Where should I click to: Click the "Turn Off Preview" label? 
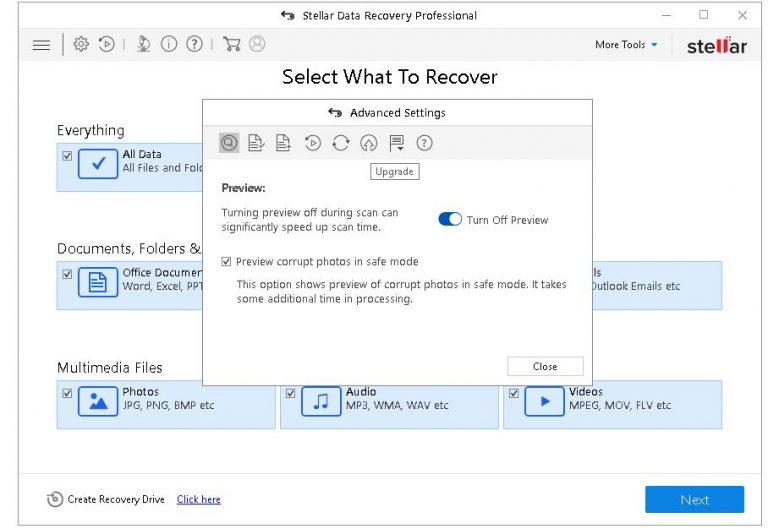[507, 220]
